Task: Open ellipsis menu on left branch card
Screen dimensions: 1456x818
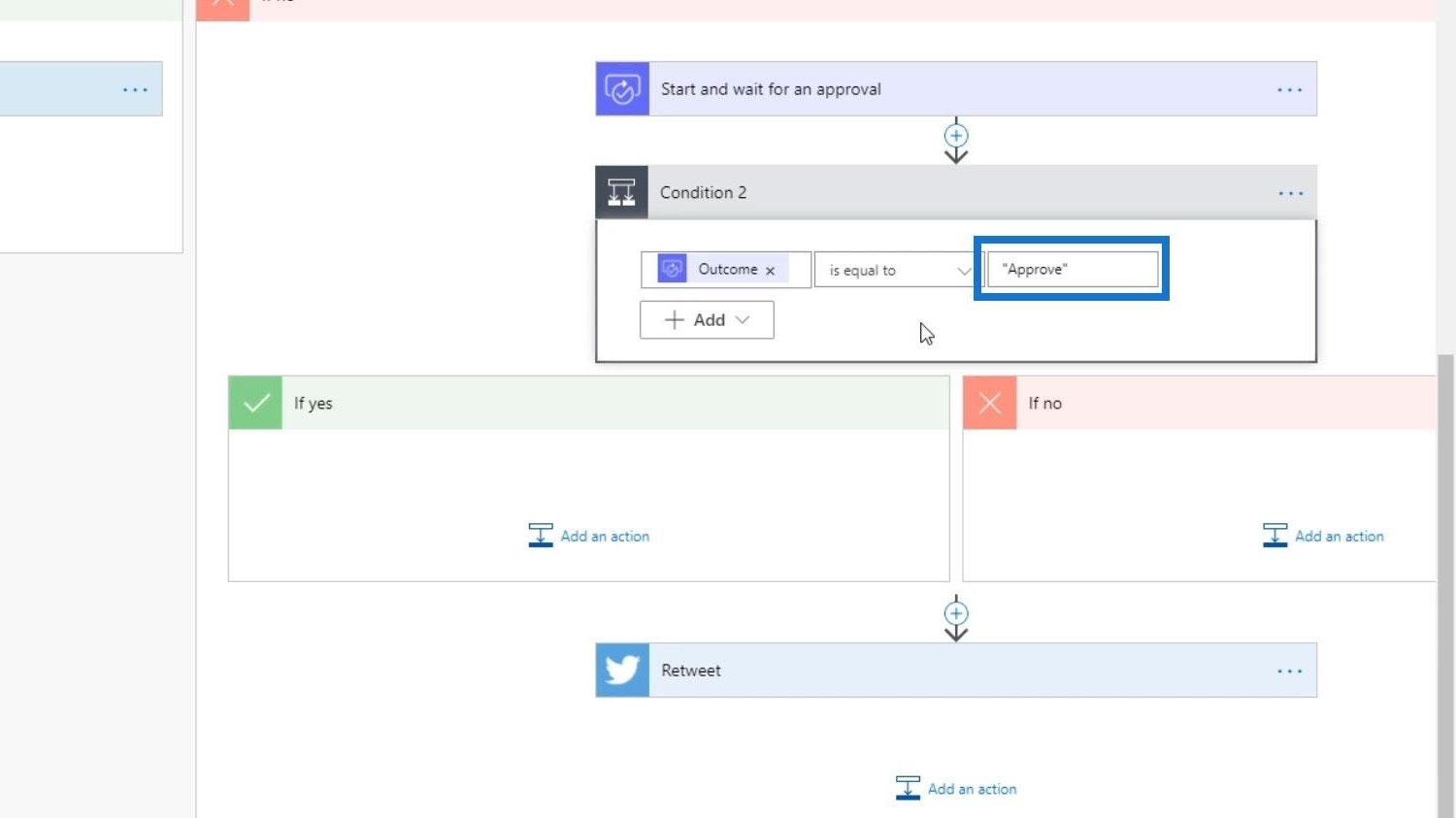Action: pos(135,89)
